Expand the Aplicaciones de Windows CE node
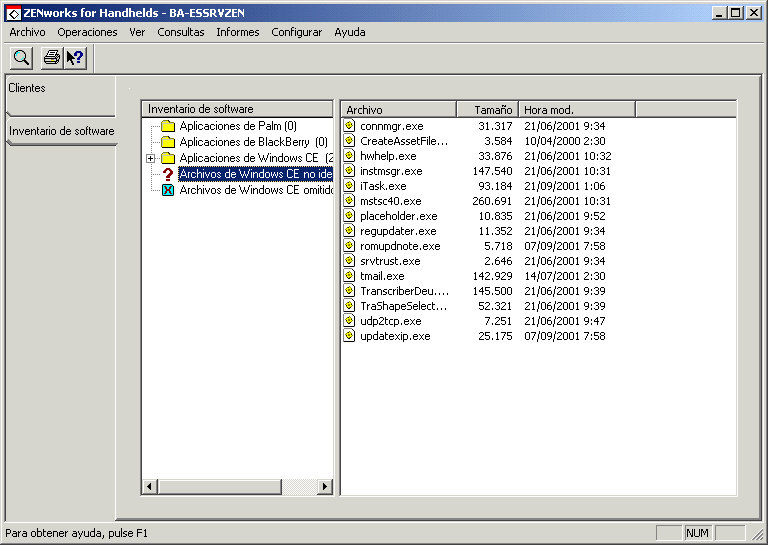The image size is (768, 545). (x=151, y=158)
